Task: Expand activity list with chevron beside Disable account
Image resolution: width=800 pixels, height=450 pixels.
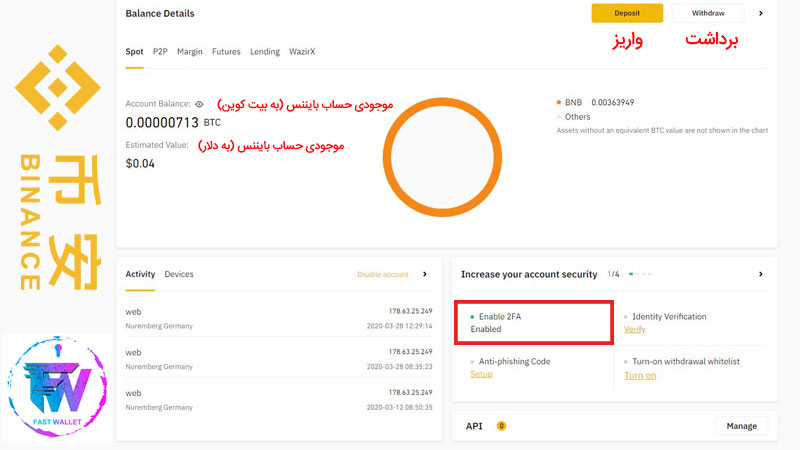Action: click(424, 274)
